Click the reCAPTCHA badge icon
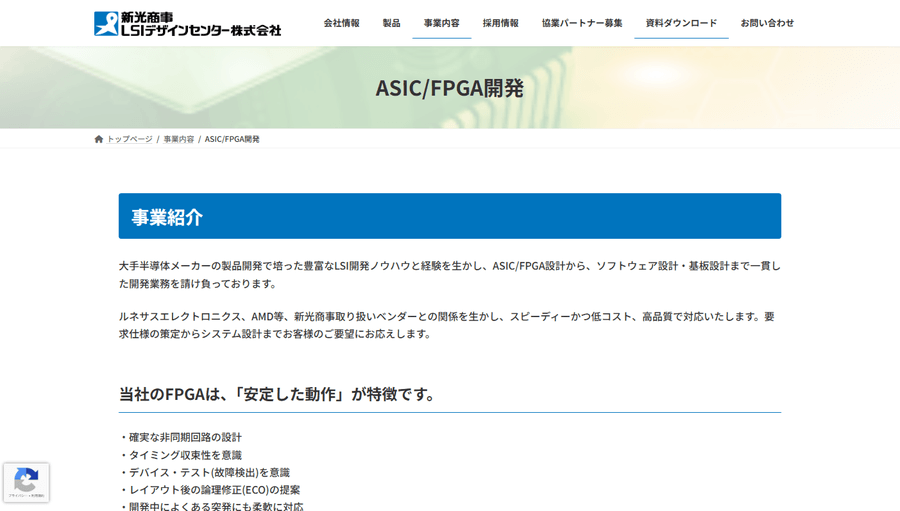 (26, 482)
